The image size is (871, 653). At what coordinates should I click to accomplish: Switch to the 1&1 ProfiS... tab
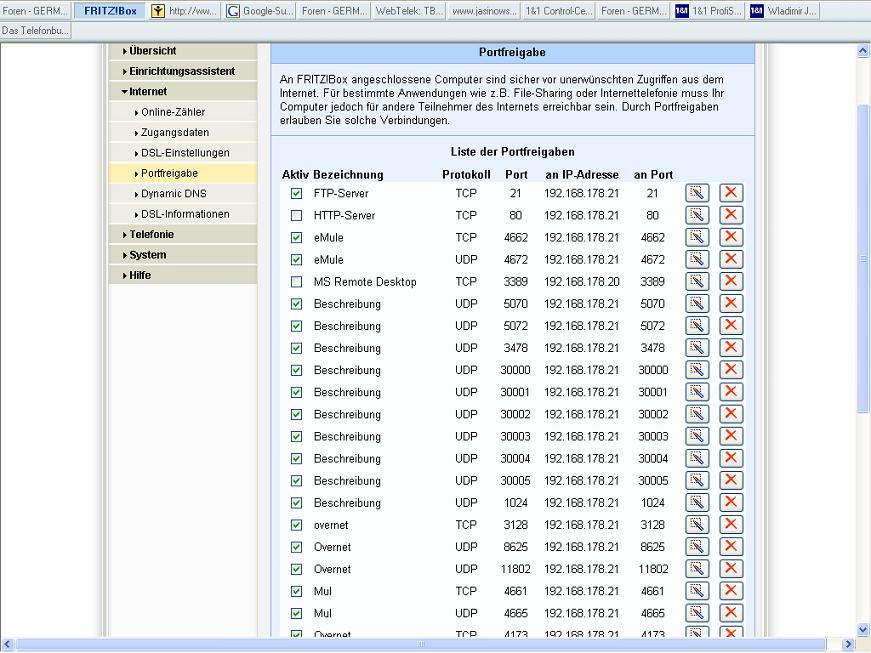point(708,11)
